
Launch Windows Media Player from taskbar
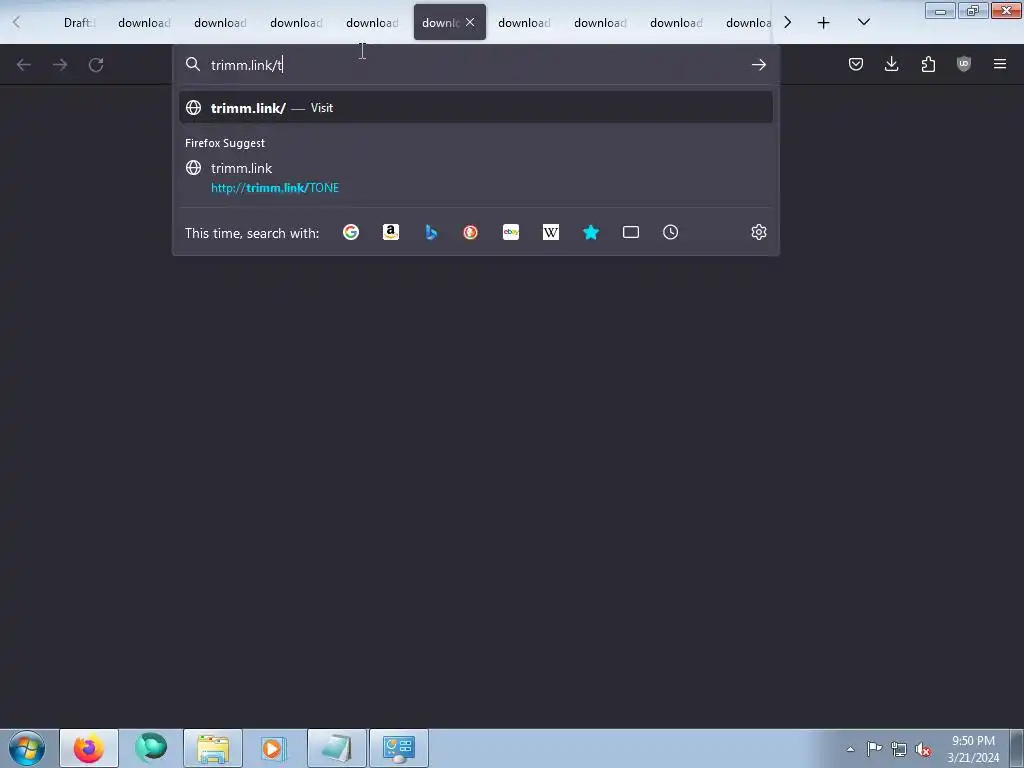[x=273, y=748]
